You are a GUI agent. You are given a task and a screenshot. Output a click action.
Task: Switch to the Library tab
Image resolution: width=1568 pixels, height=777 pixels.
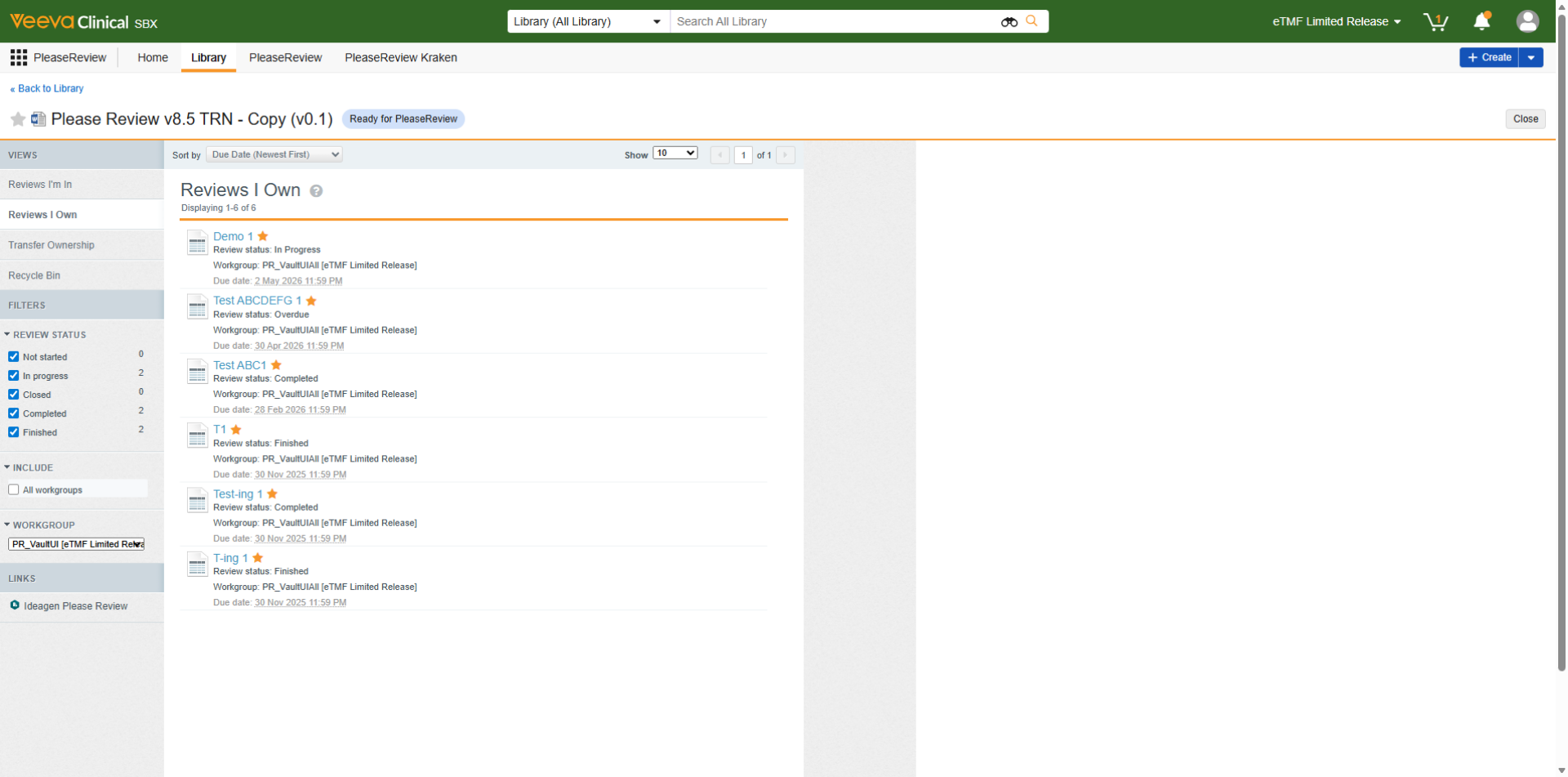pyautogui.click(x=208, y=58)
